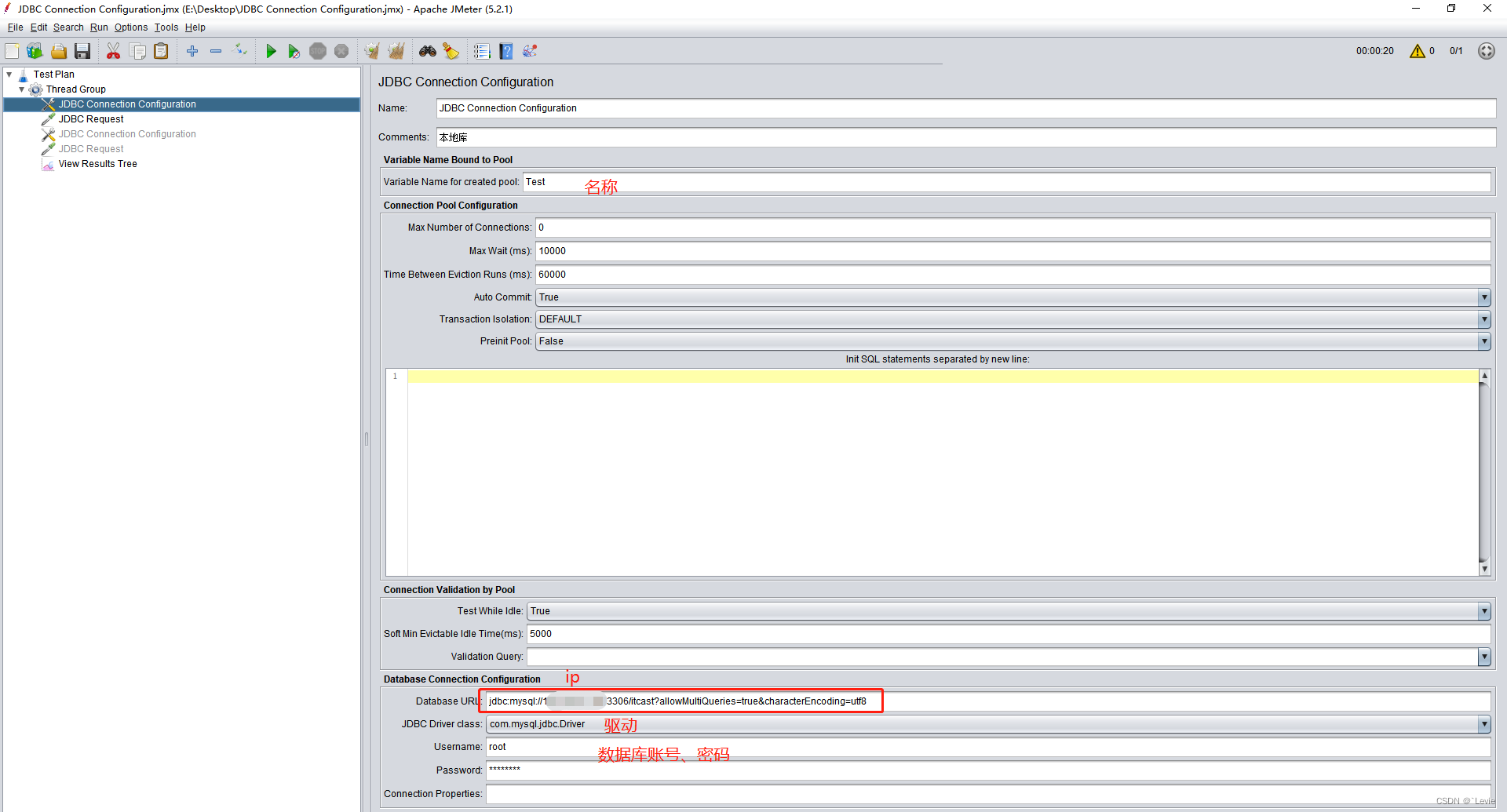Select View Results Tree node
1507x812 pixels.
pyautogui.click(x=97, y=164)
